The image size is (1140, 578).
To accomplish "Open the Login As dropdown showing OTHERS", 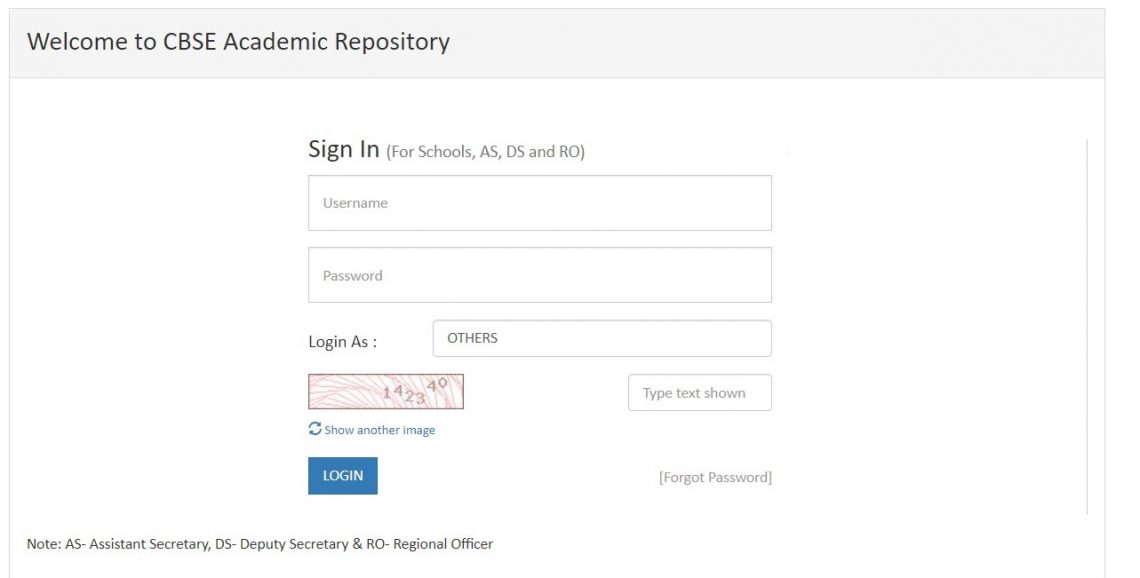I will pos(601,338).
